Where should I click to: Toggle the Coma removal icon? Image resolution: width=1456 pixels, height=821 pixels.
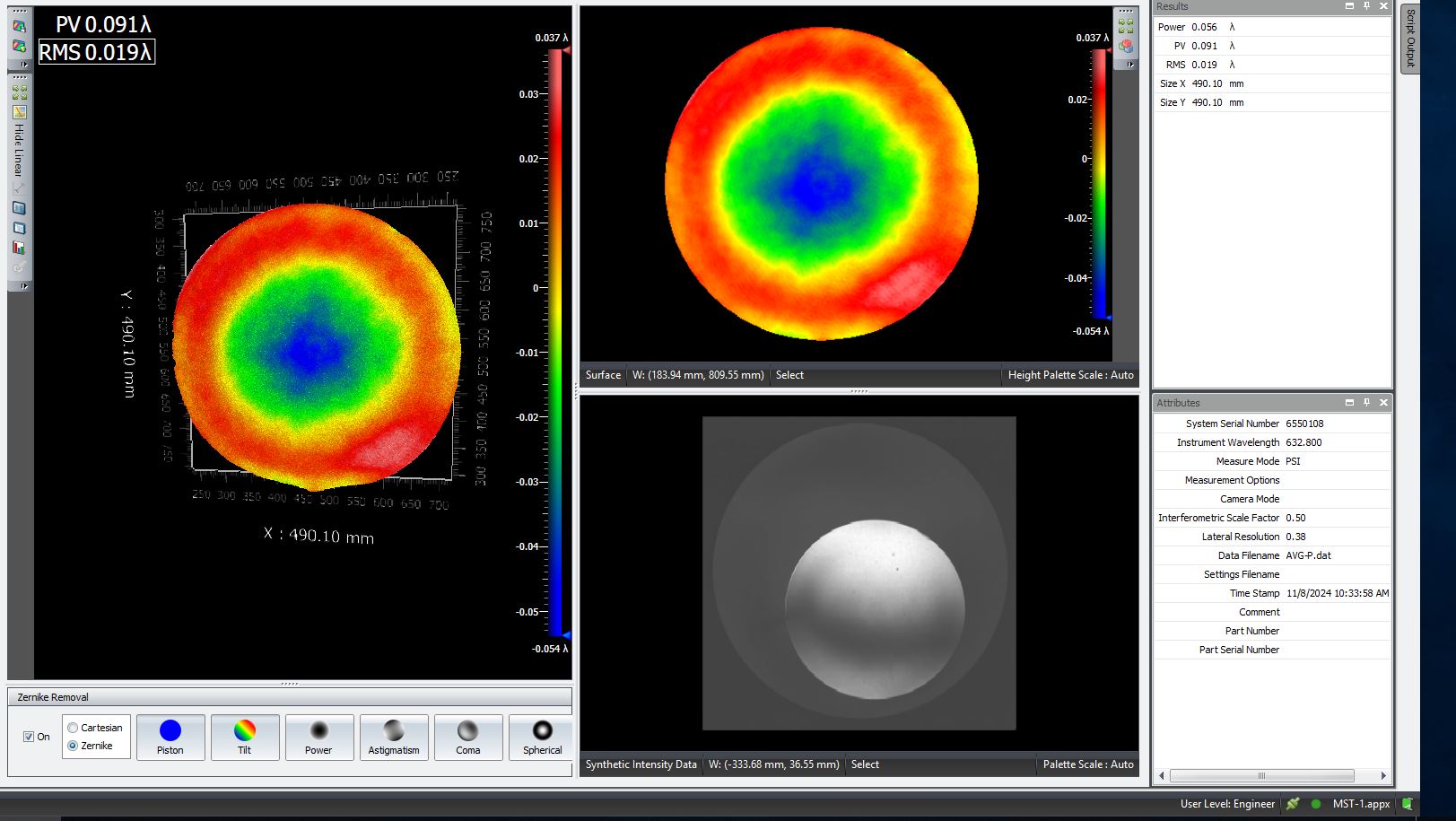tap(467, 737)
